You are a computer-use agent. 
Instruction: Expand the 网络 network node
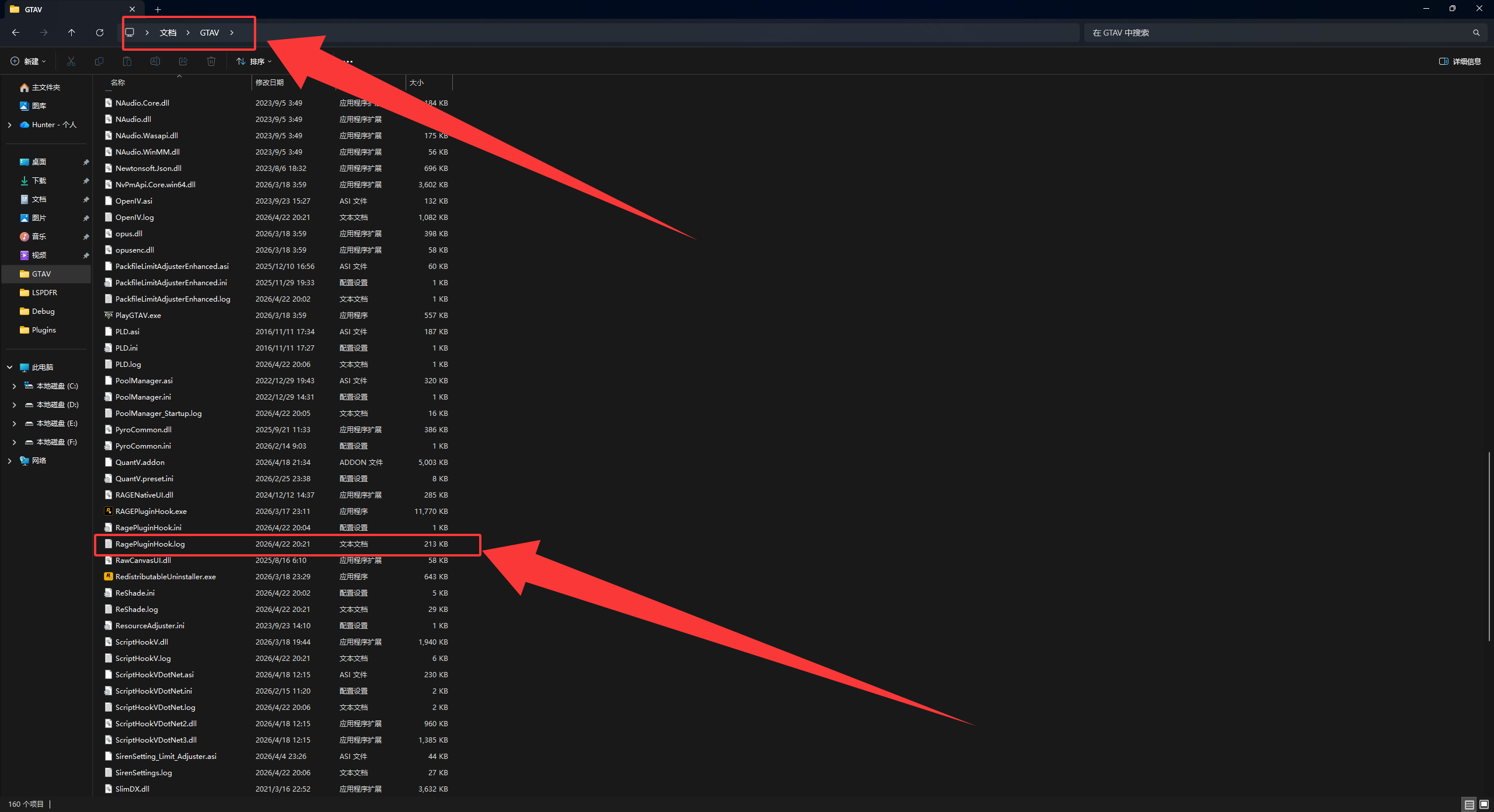click(x=9, y=461)
